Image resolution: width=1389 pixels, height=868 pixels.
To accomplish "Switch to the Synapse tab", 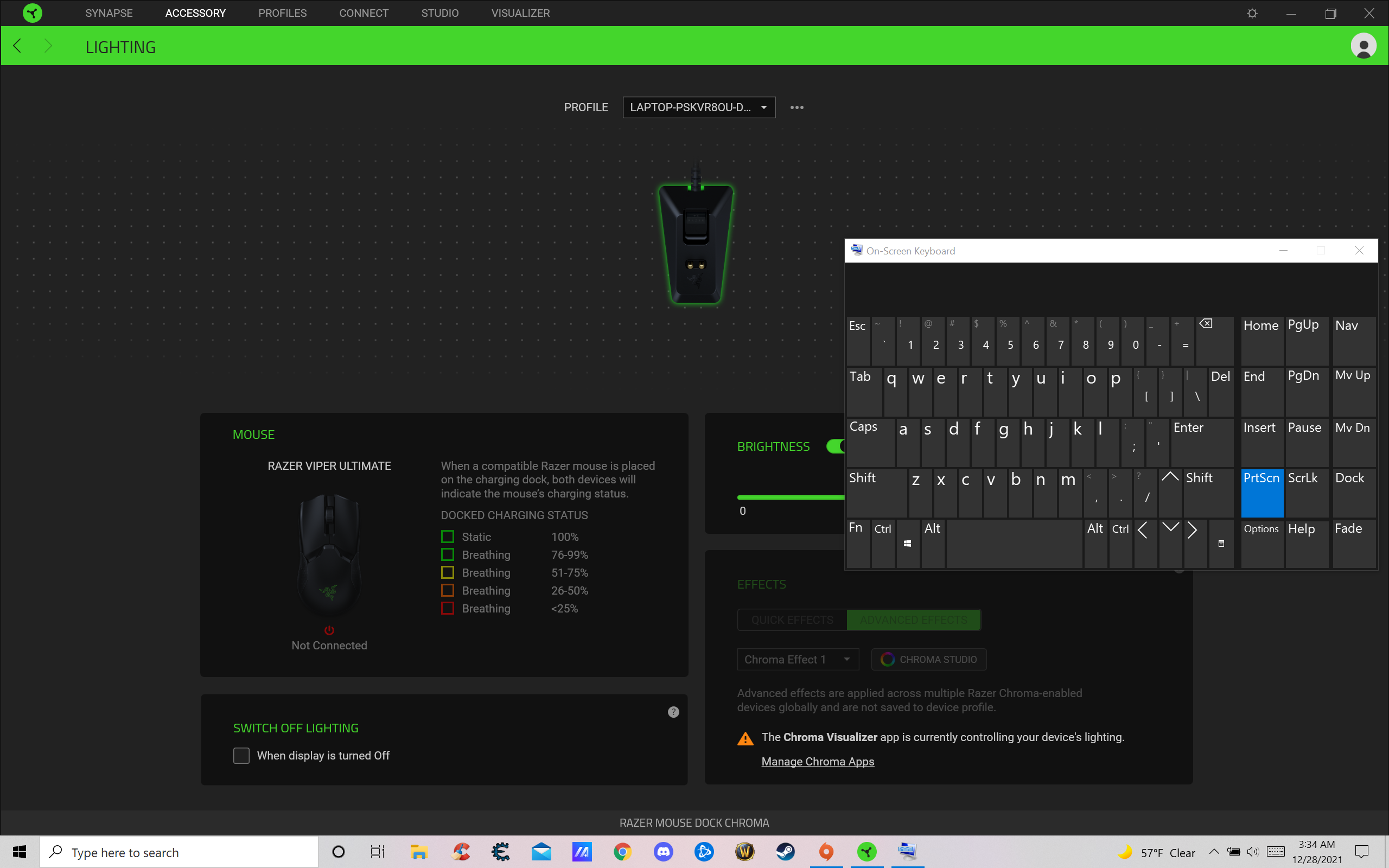I will [109, 12].
